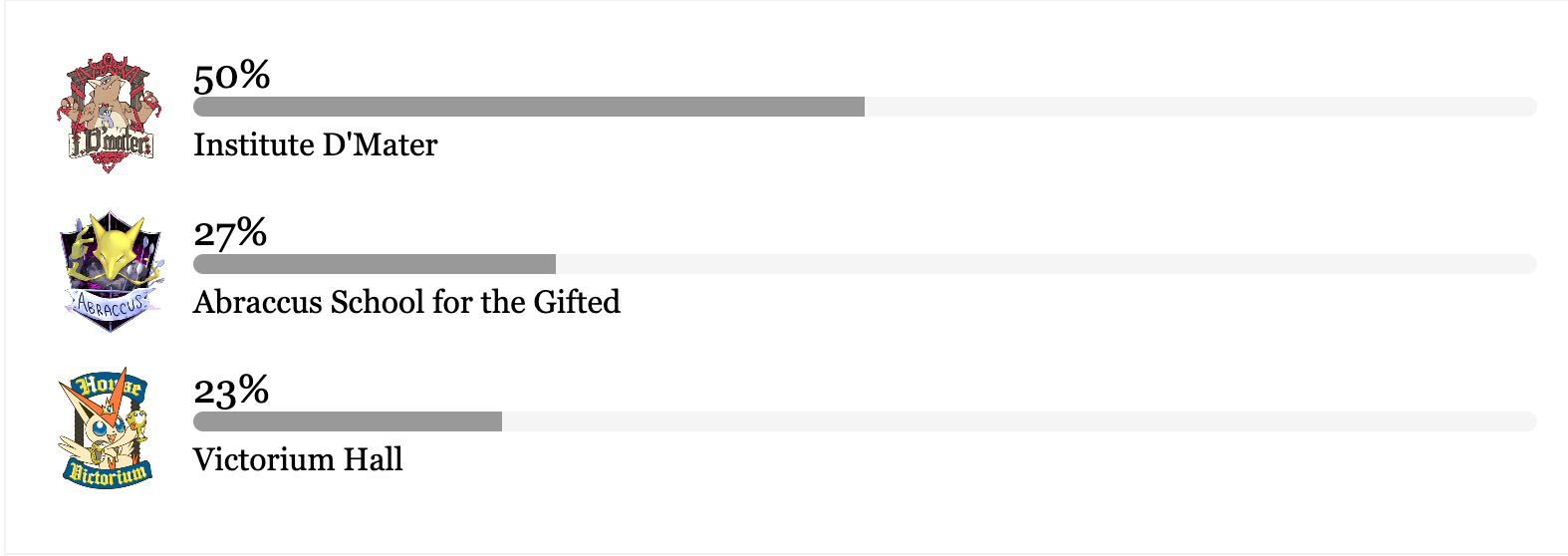
Task: Select the Institute D'Mater option label
Action: pyautogui.click(x=315, y=145)
